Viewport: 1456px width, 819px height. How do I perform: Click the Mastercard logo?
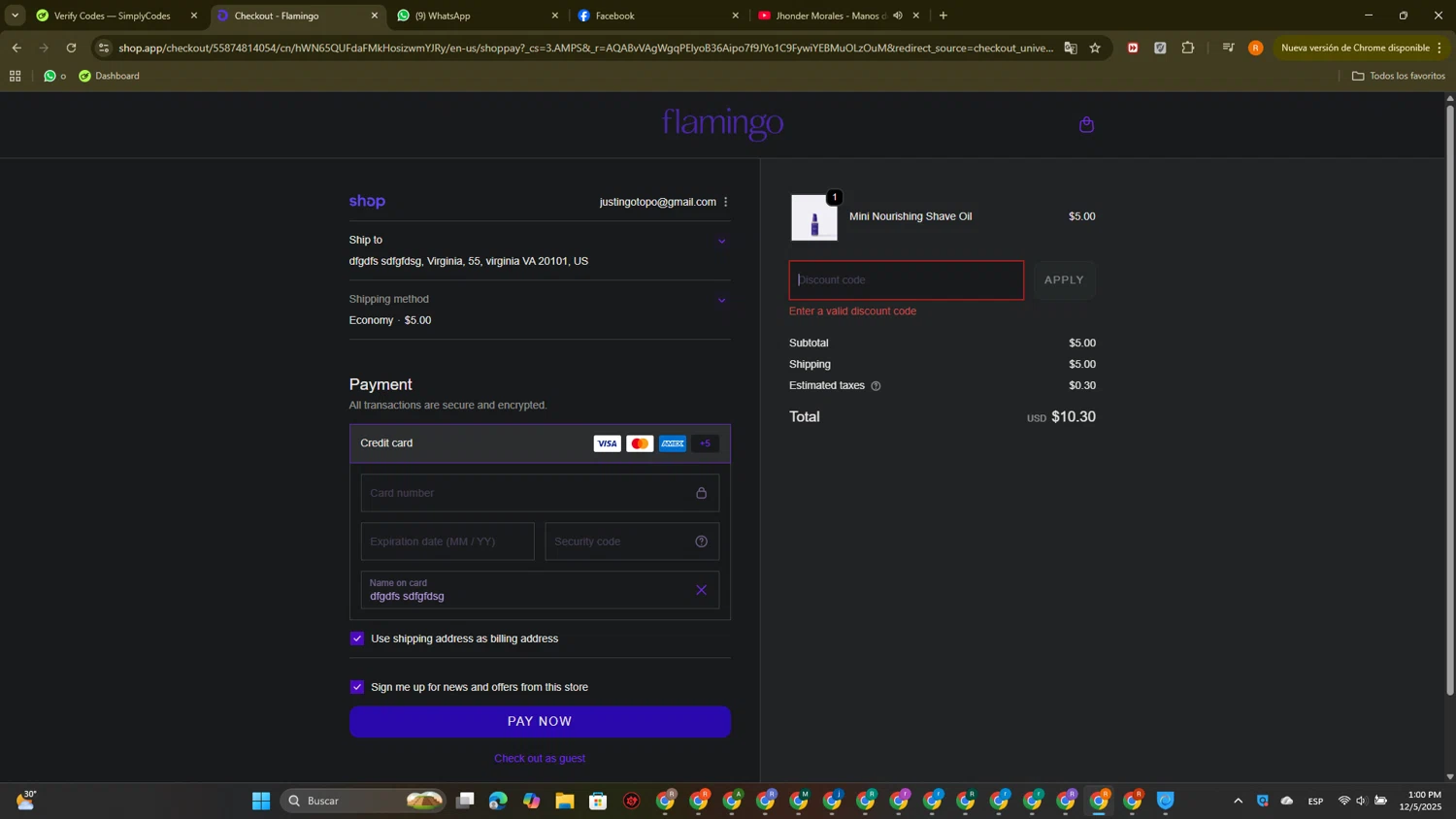(x=640, y=443)
